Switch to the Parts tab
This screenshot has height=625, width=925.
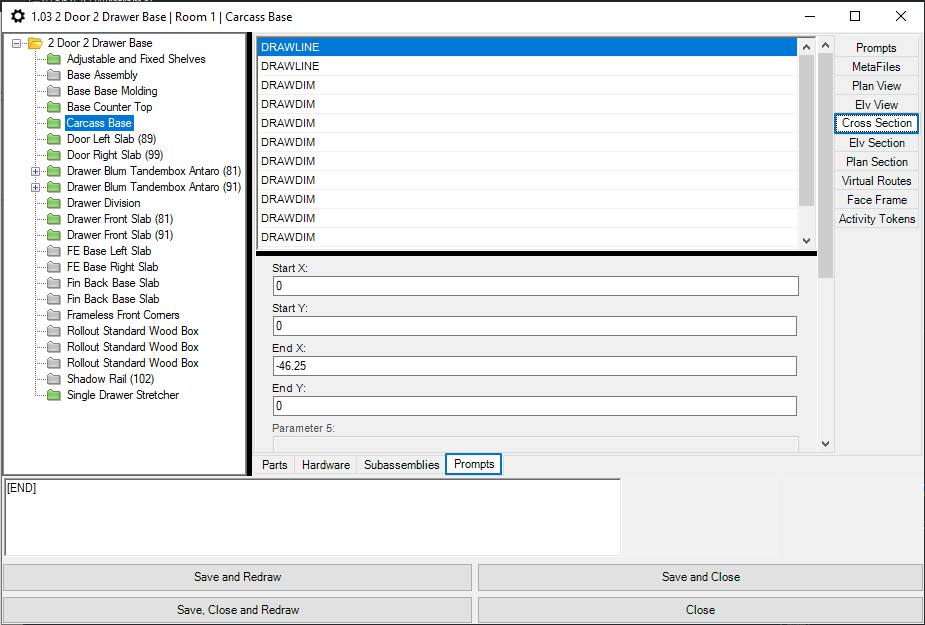coord(274,464)
